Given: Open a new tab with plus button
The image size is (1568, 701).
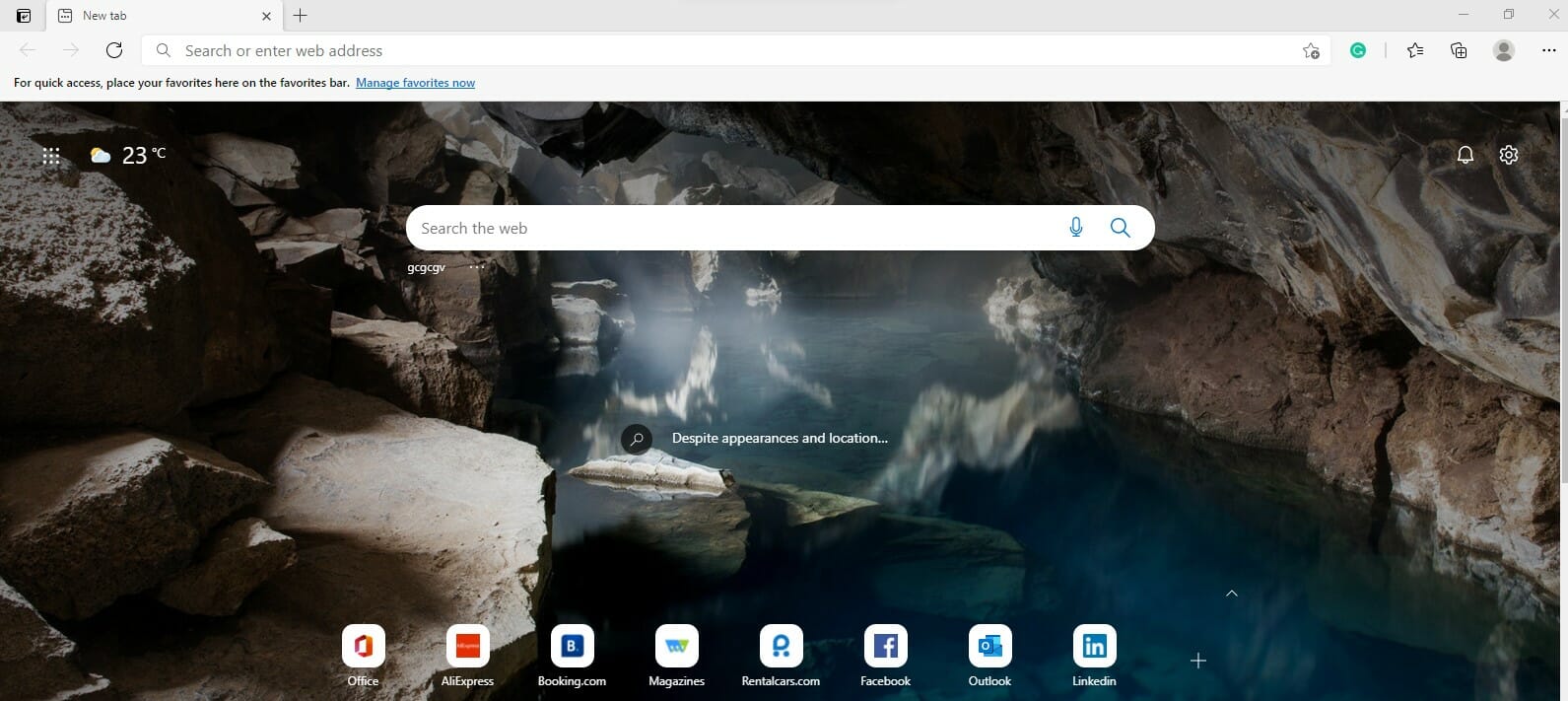Looking at the screenshot, I should 301,15.
